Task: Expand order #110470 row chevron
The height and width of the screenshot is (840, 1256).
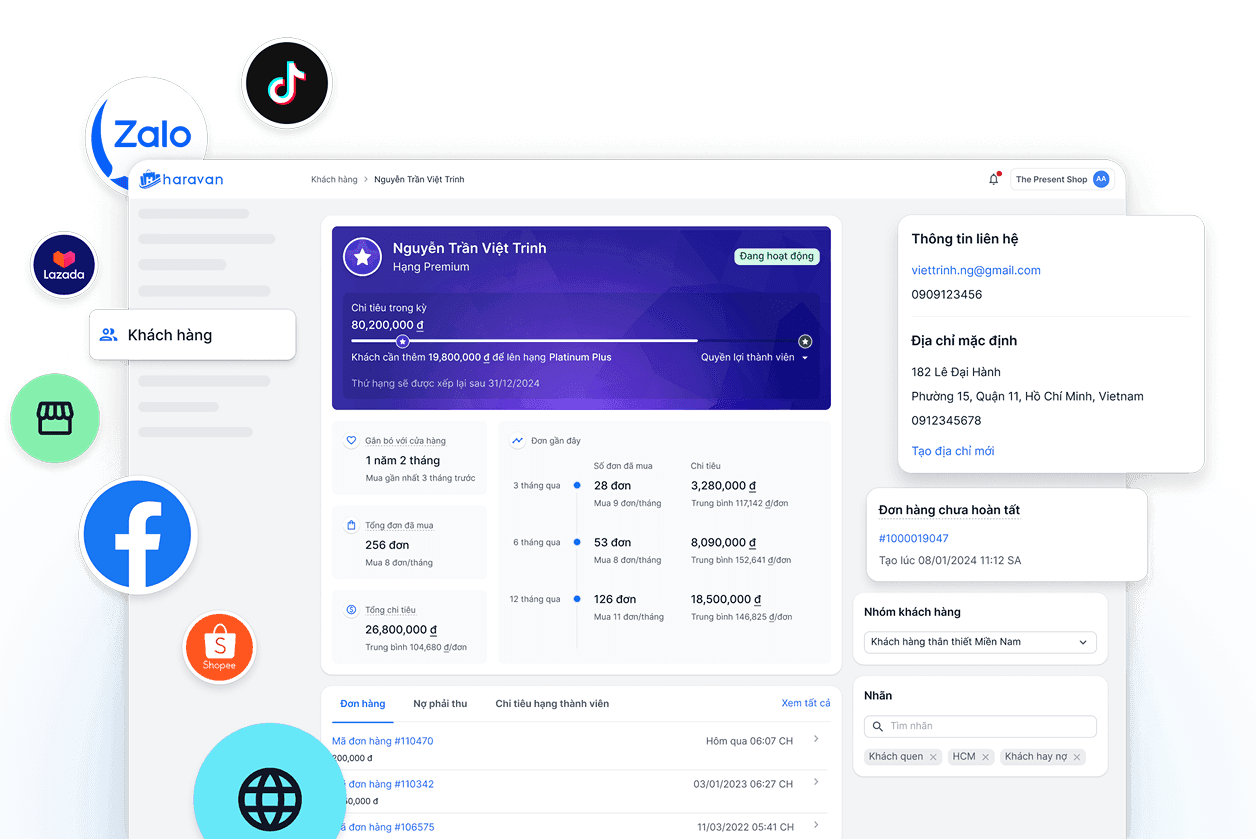Action: click(x=816, y=740)
